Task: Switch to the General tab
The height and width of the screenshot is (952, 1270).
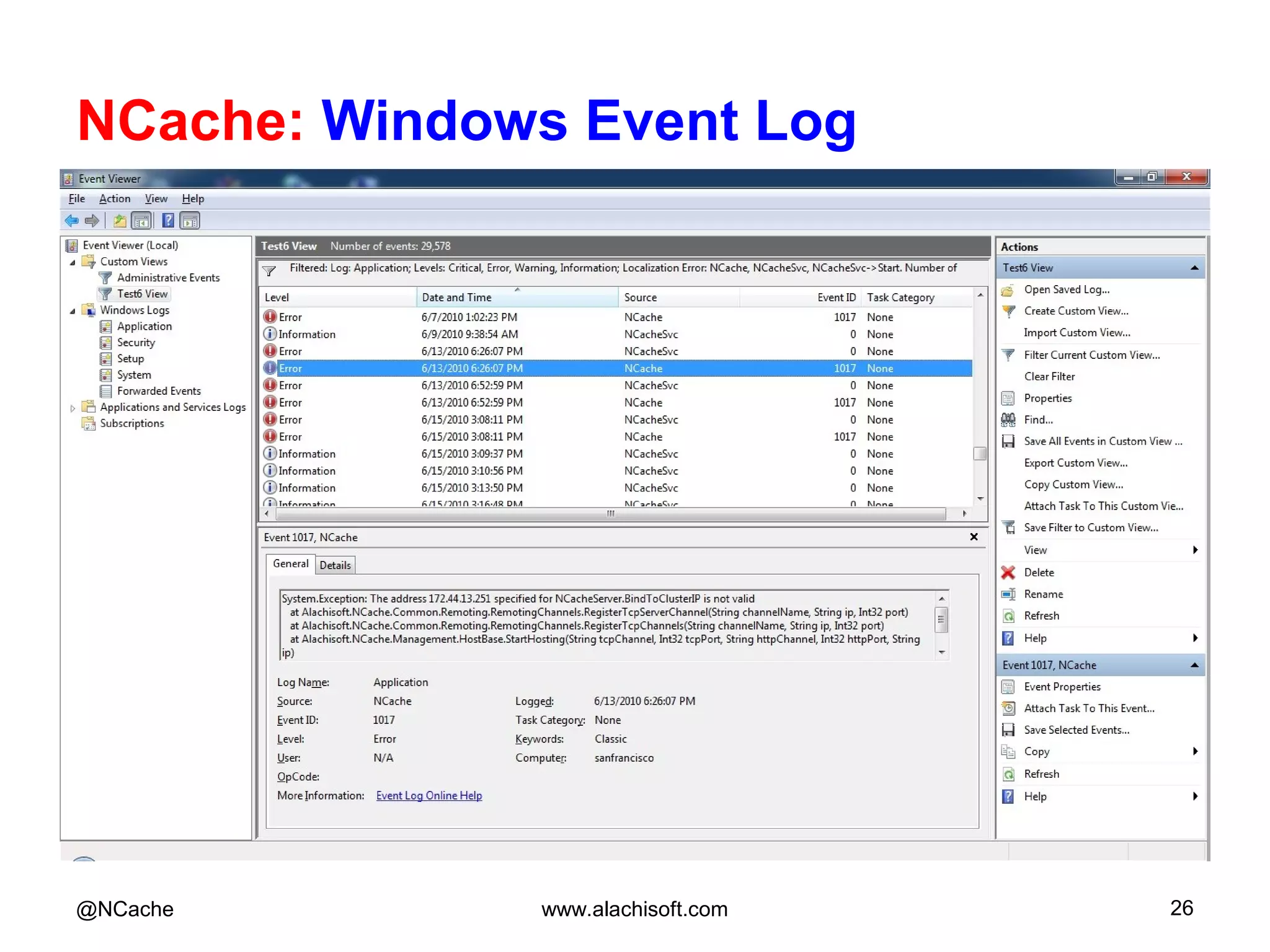Action: [x=290, y=563]
